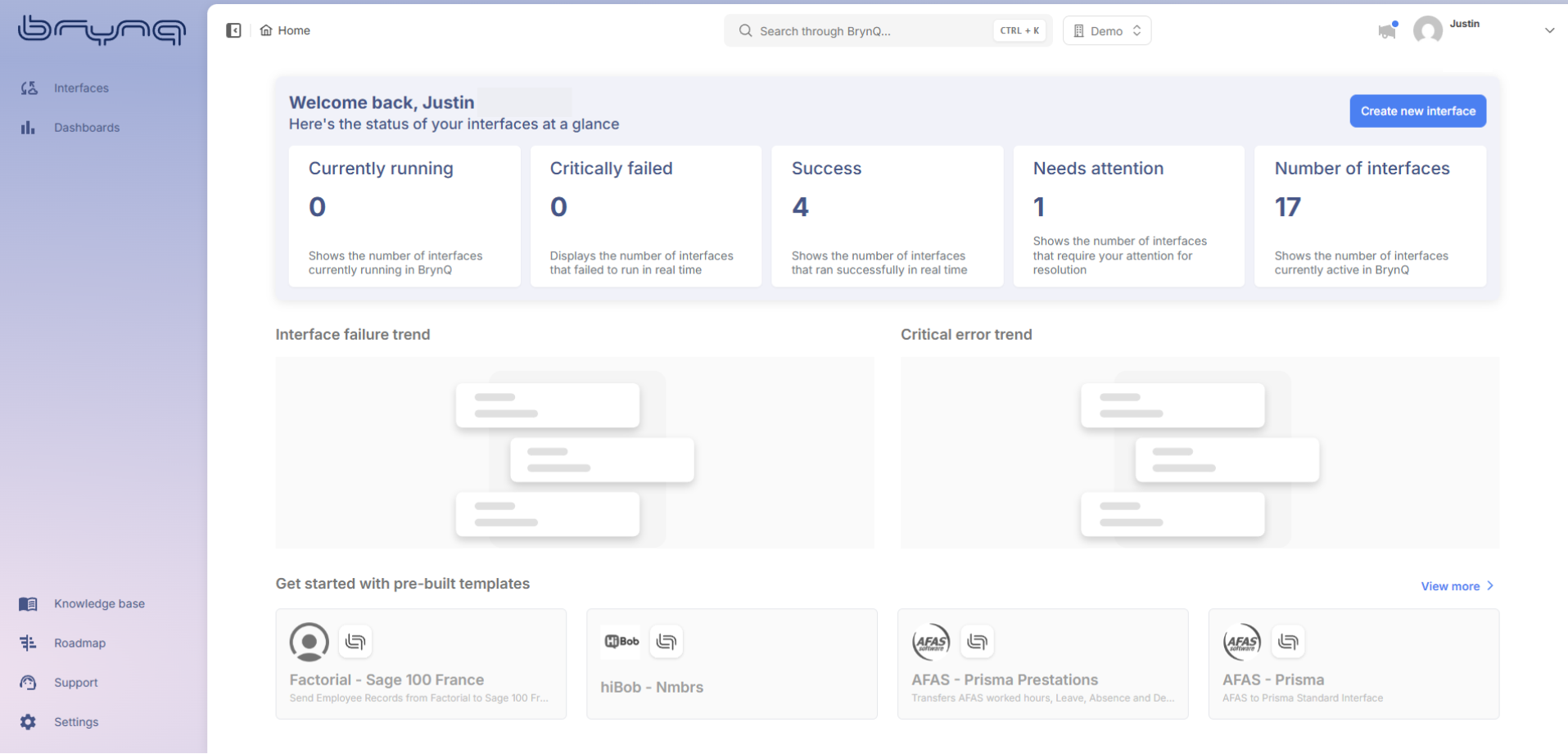Viewport: 1568px width, 754px height.
Task: Open the Knowledge base book icon
Action: click(29, 604)
